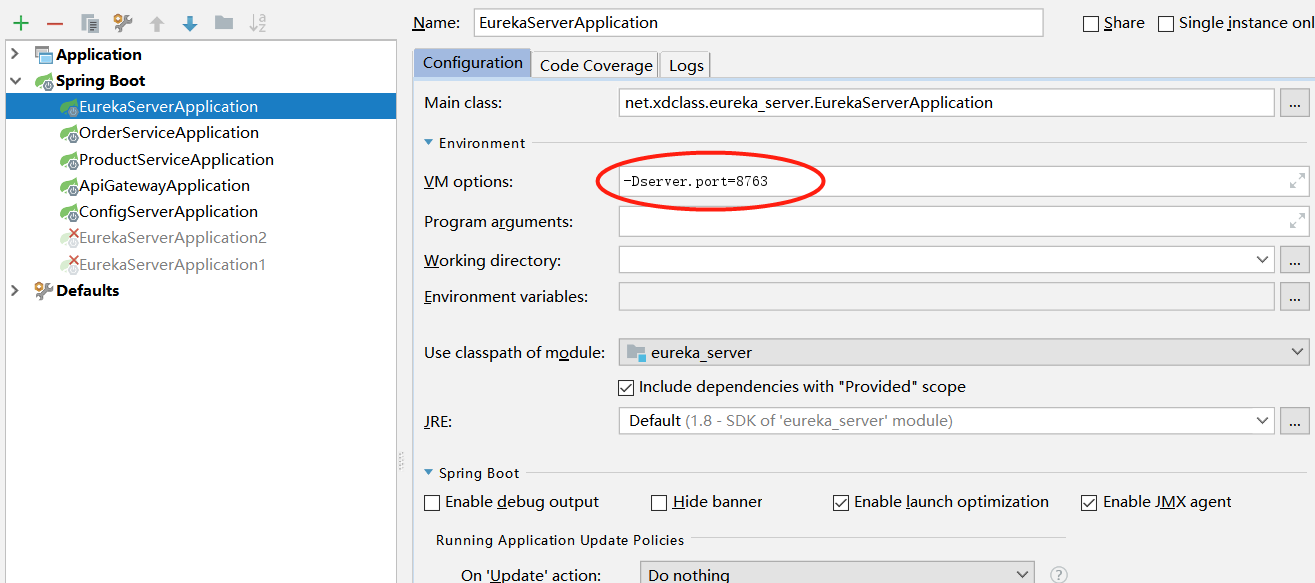1315x583 pixels.
Task: Switch to the Code Coverage tab
Action: coord(596,65)
